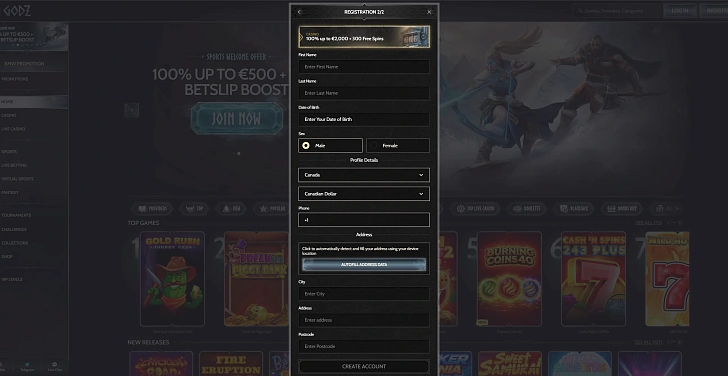Click See All link for Top Games
The image size is (728, 376).
click(x=649, y=223)
